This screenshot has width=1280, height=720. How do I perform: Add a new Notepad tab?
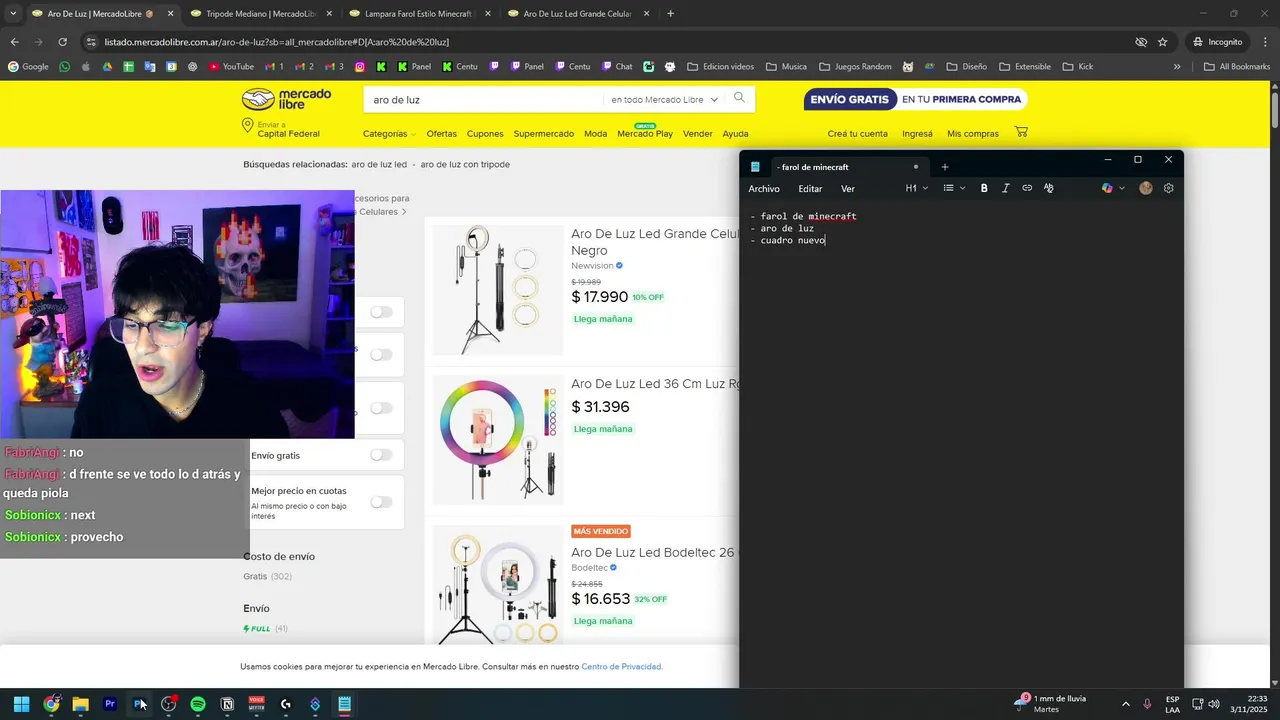click(945, 167)
